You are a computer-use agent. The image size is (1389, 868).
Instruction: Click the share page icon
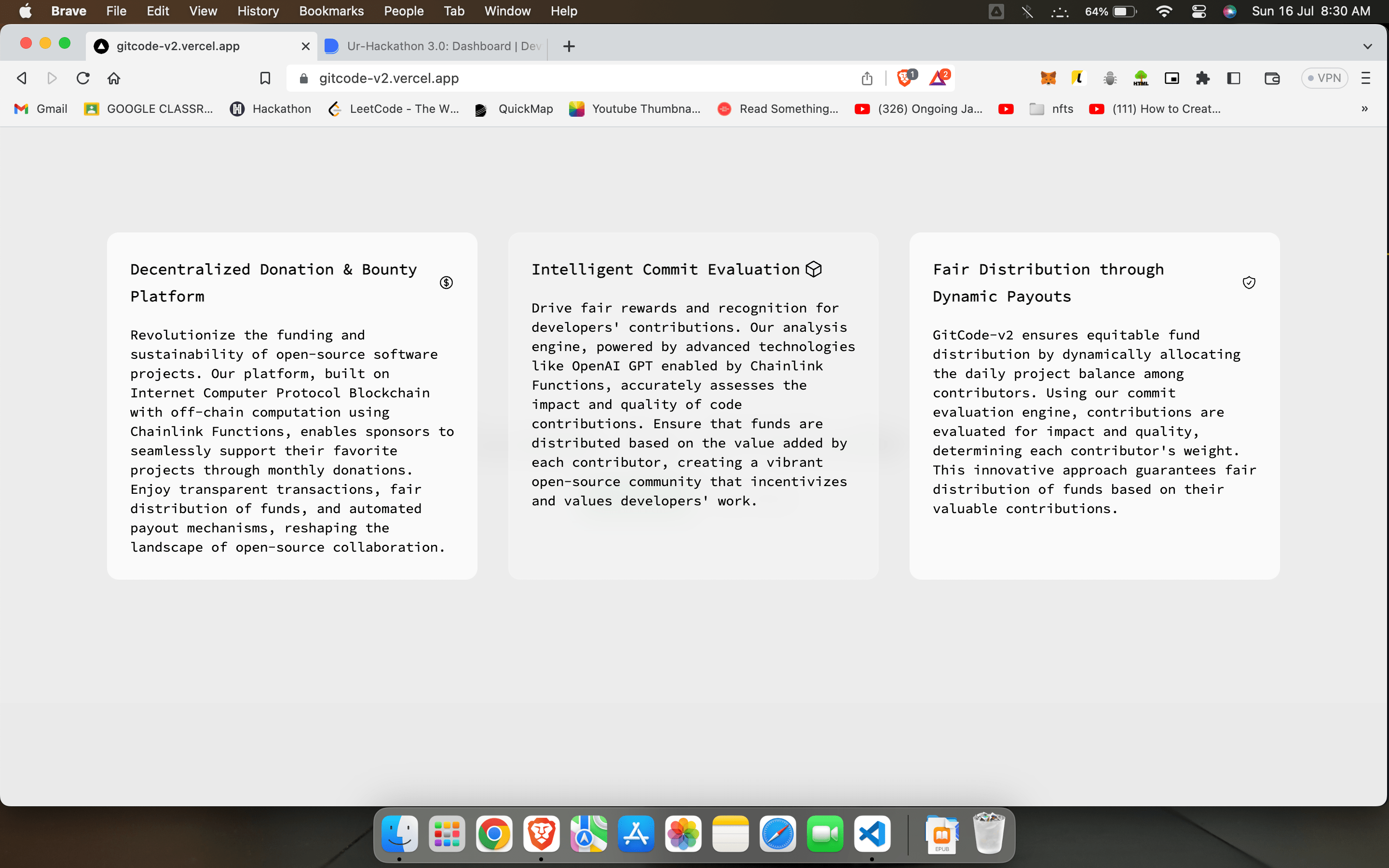(x=867, y=78)
